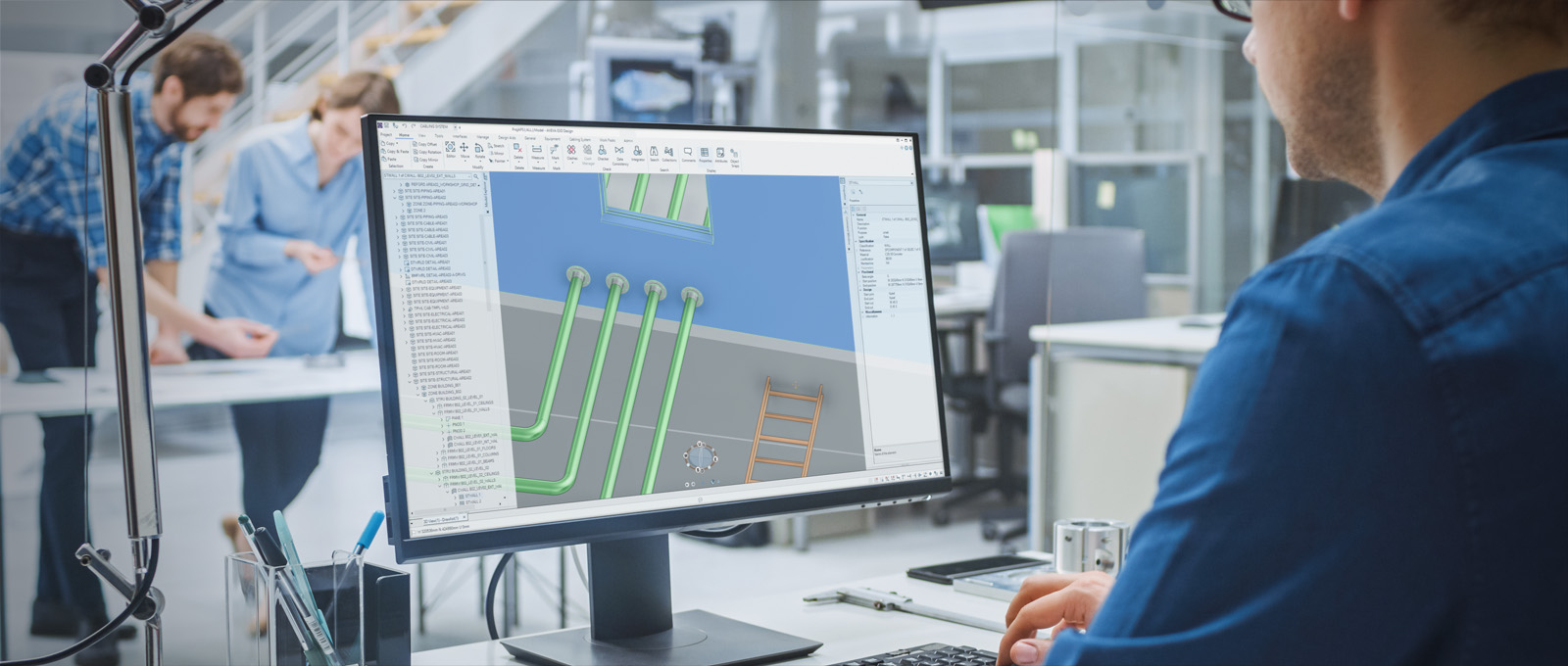This screenshot has height=666, width=1568.
Task: Open the Admin ribbon tab
Action: (628, 140)
